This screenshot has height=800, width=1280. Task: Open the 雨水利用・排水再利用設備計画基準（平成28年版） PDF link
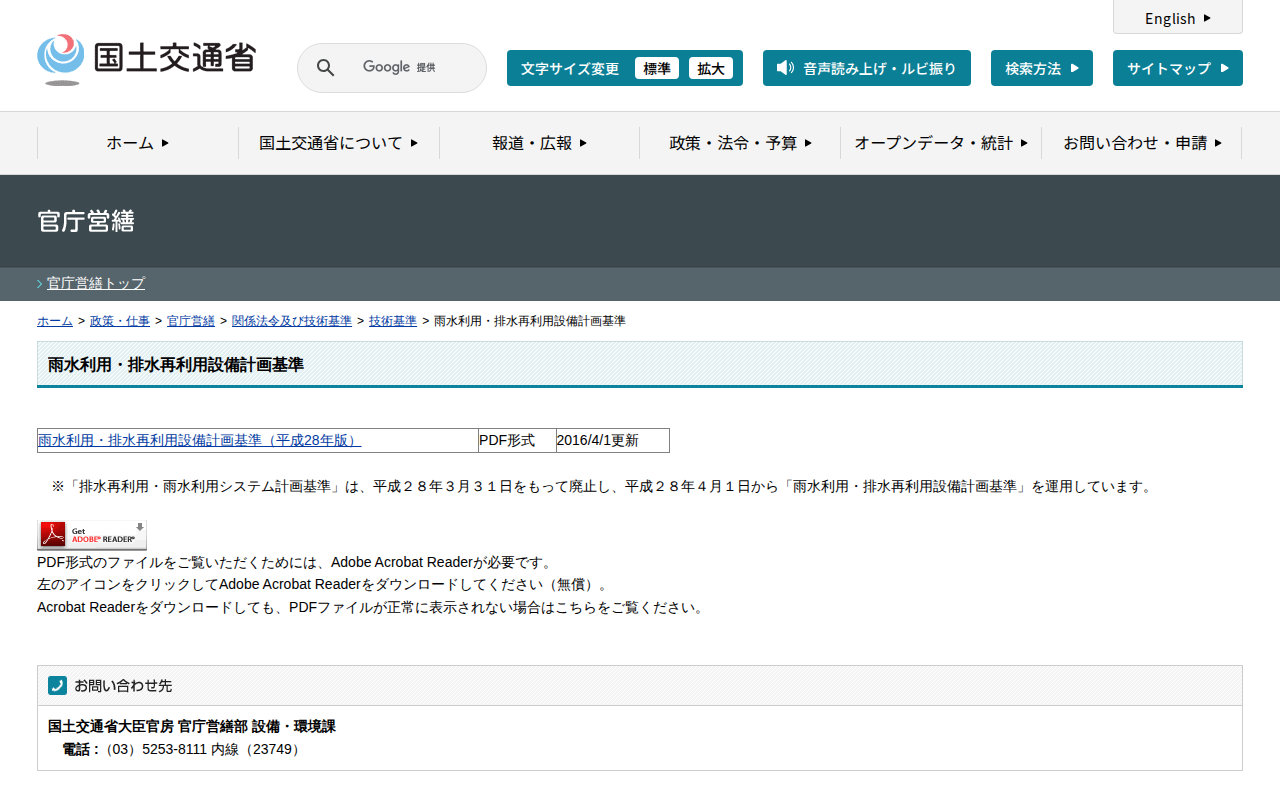pyautogui.click(x=199, y=440)
